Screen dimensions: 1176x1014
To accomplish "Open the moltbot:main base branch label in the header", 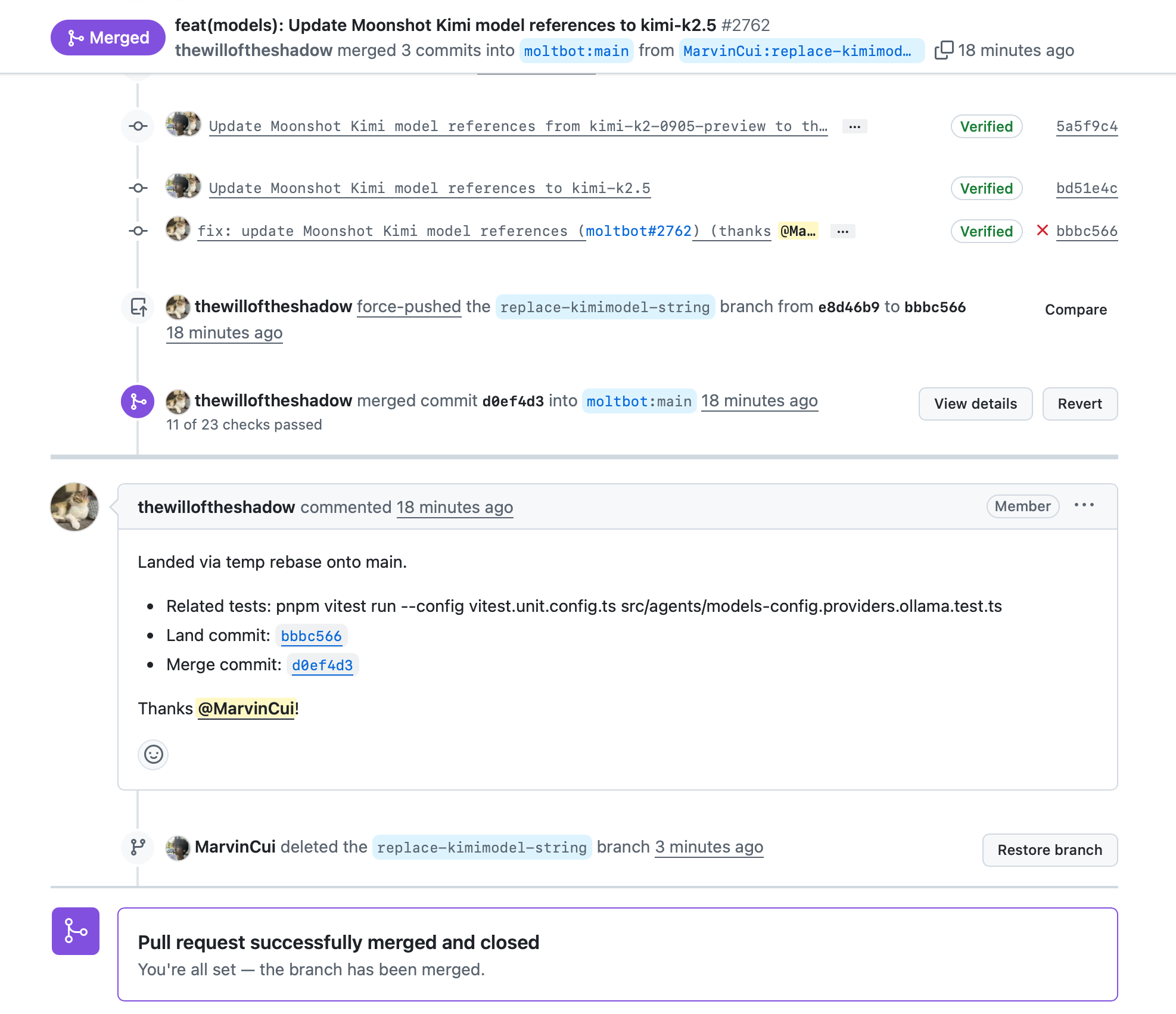I will (x=576, y=51).
